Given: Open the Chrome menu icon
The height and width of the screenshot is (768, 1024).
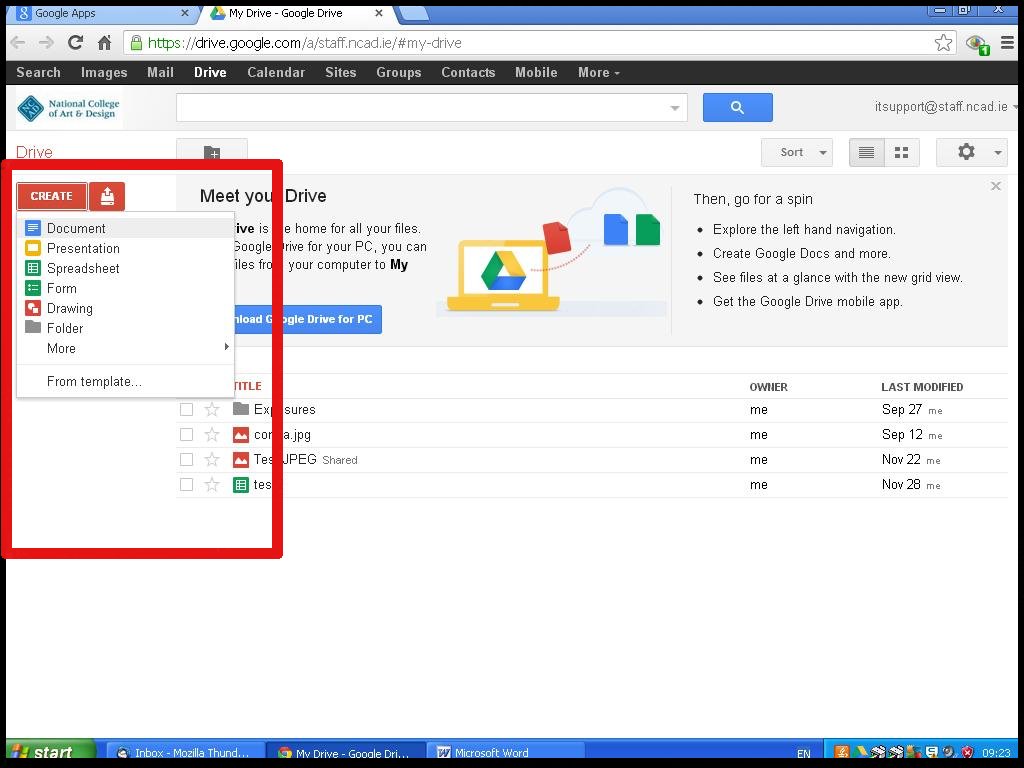Looking at the screenshot, I should click(1008, 43).
